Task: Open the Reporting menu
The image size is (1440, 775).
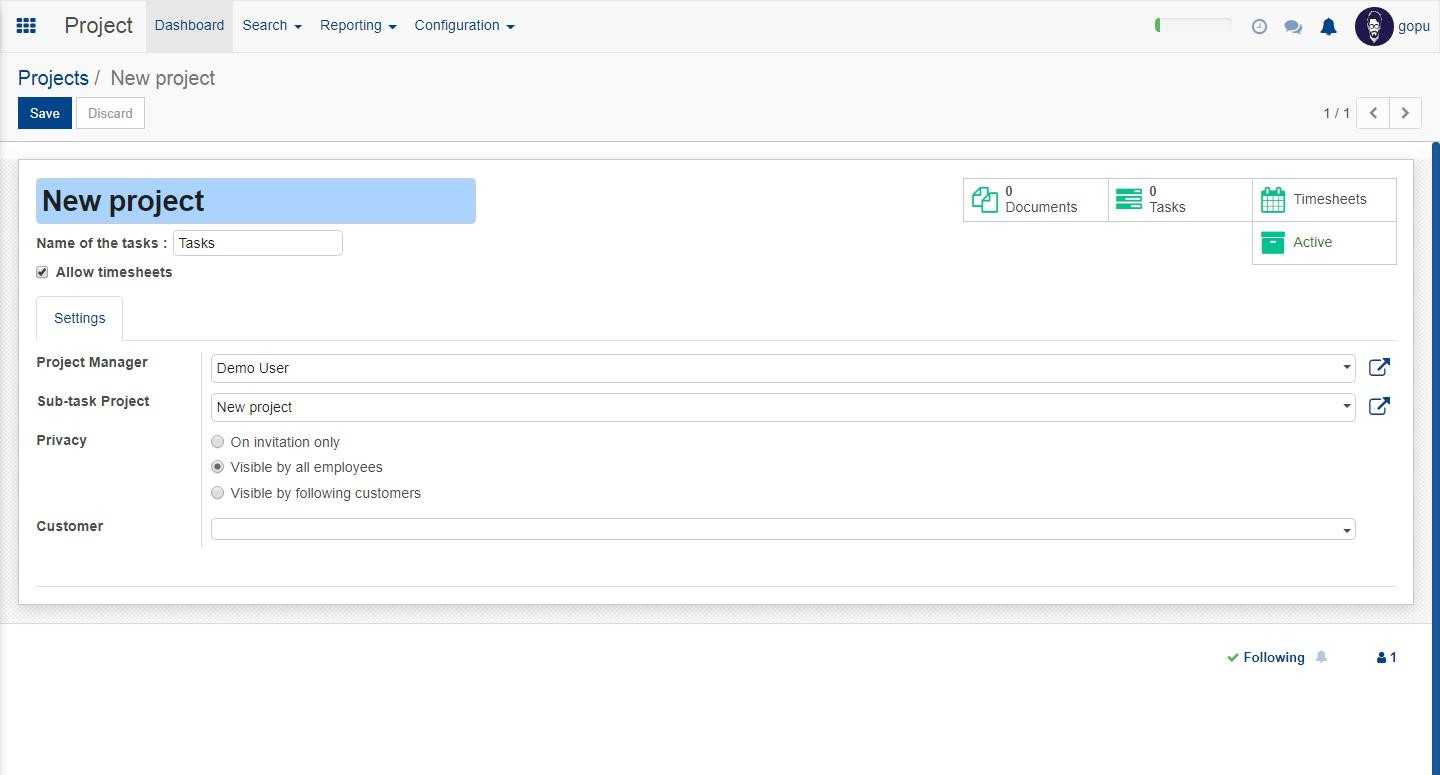Action: coord(357,26)
